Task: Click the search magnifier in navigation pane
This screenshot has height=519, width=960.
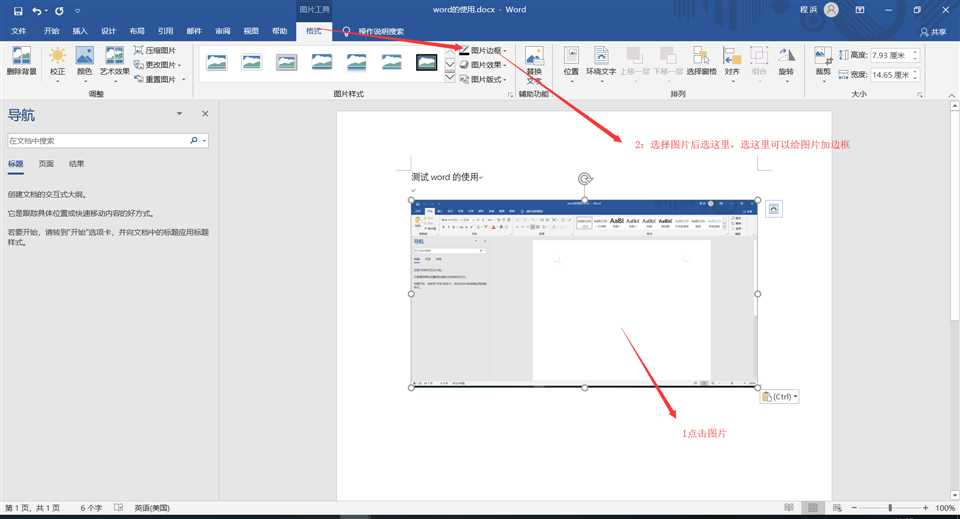Action: [x=194, y=141]
